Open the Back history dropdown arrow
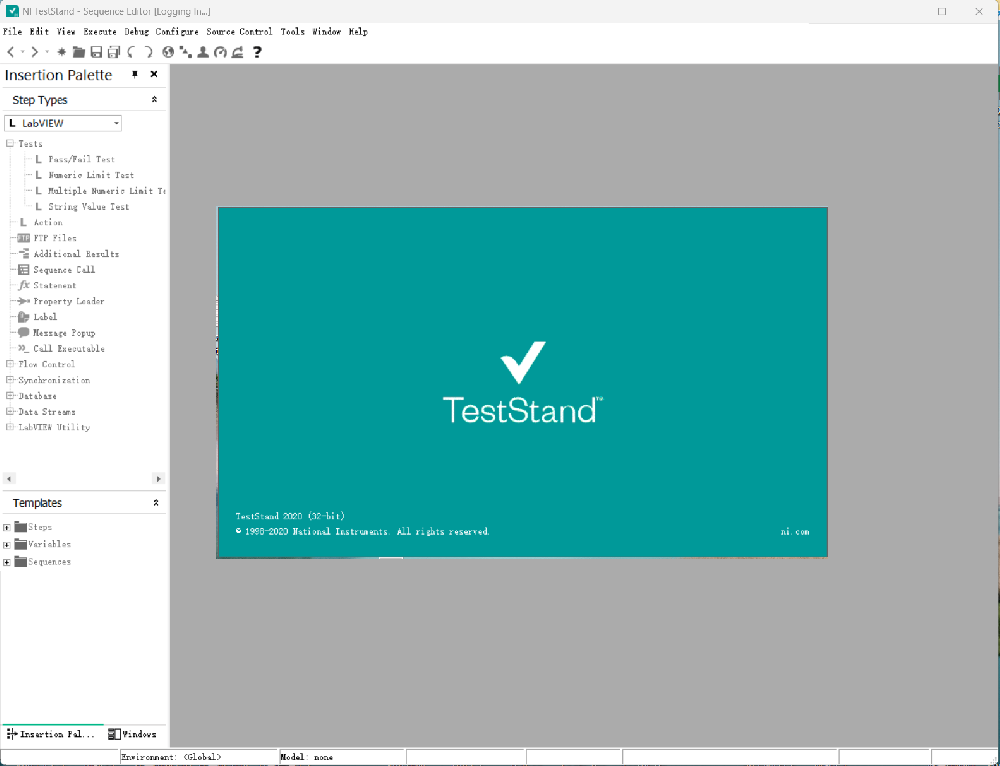1000x766 pixels. [22, 52]
